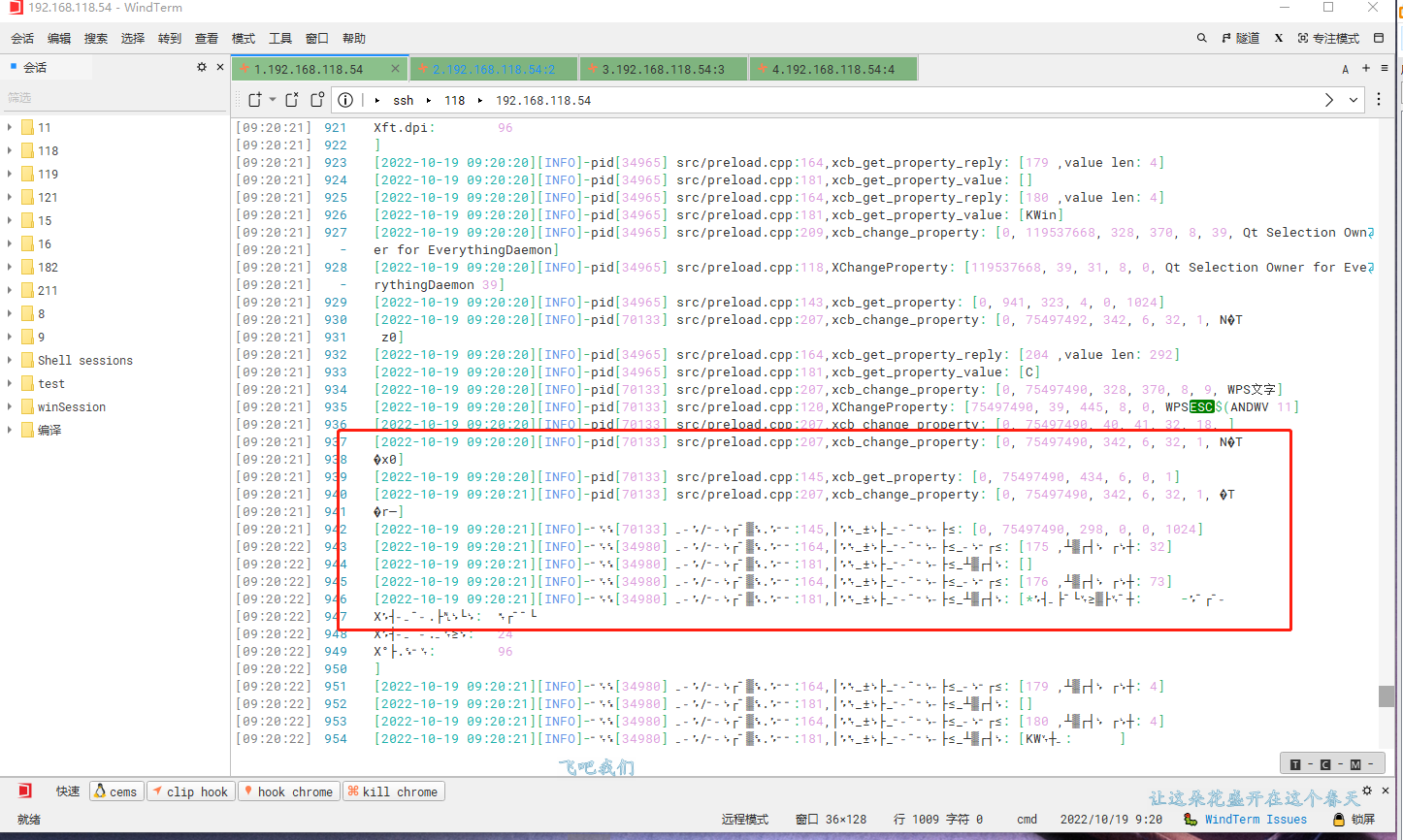Click the 192.168.118.54 breadcrumb segment
This screenshot has height=840, width=1403.
pos(543,101)
